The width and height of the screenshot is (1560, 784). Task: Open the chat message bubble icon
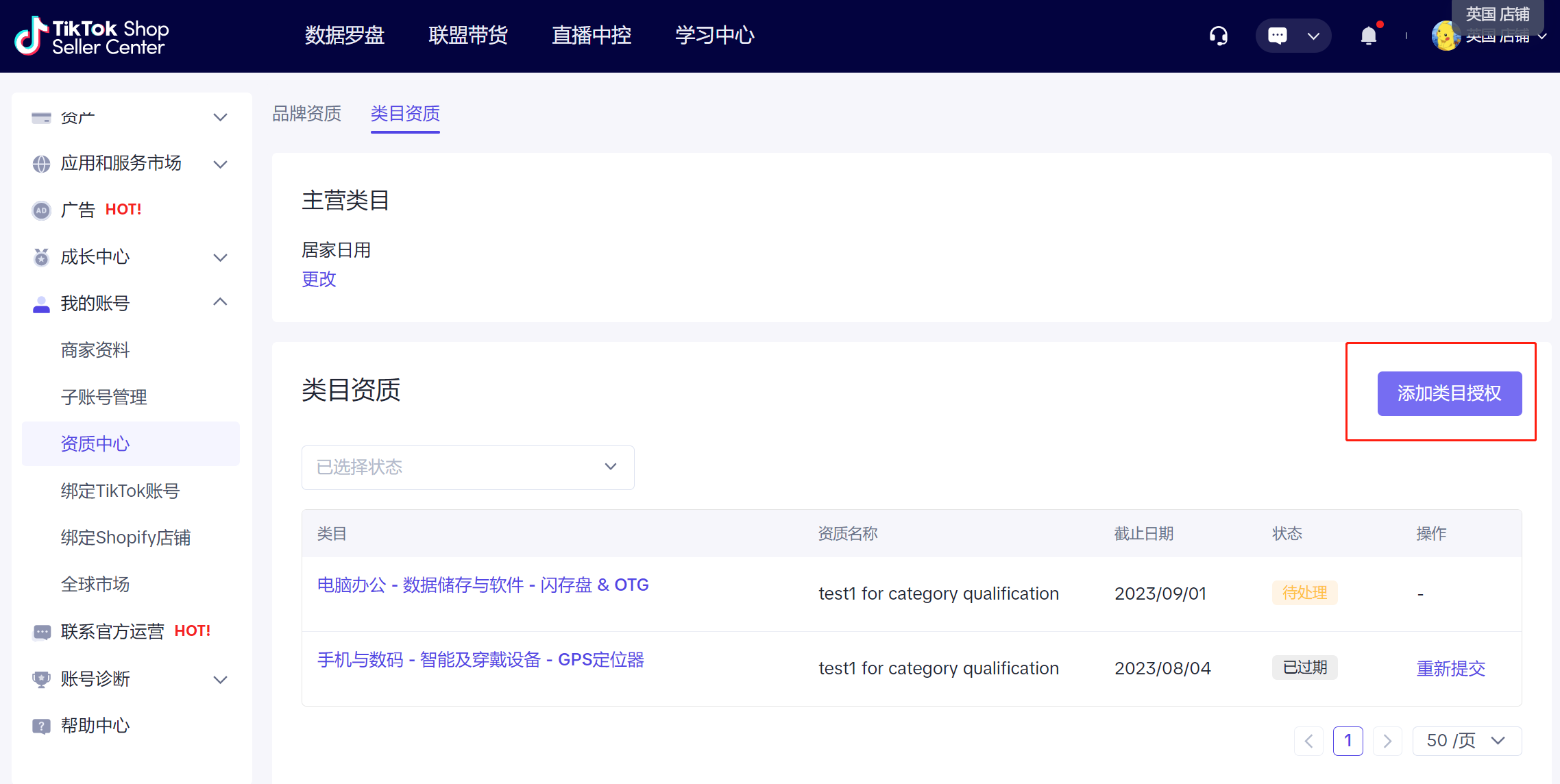coord(1277,36)
